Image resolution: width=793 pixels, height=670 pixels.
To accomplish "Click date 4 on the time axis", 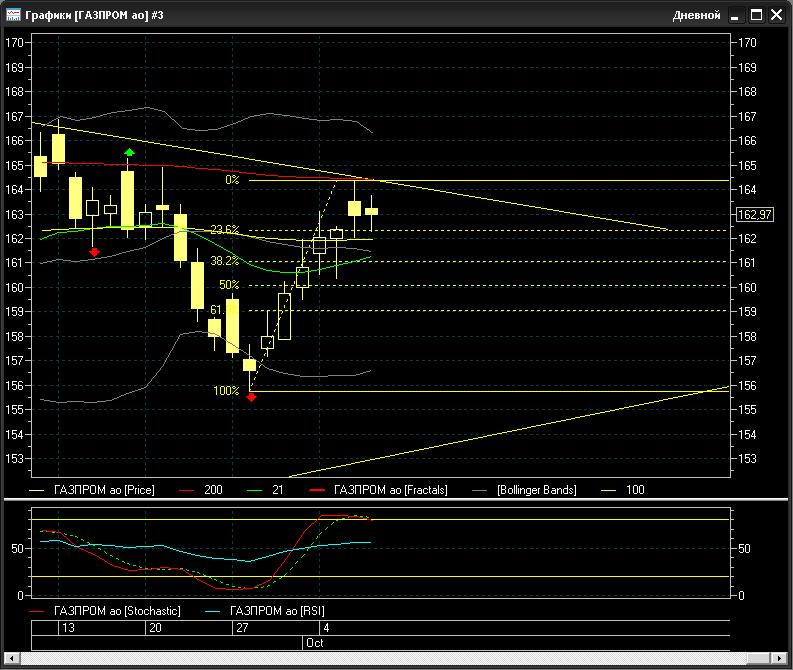I will [326, 628].
